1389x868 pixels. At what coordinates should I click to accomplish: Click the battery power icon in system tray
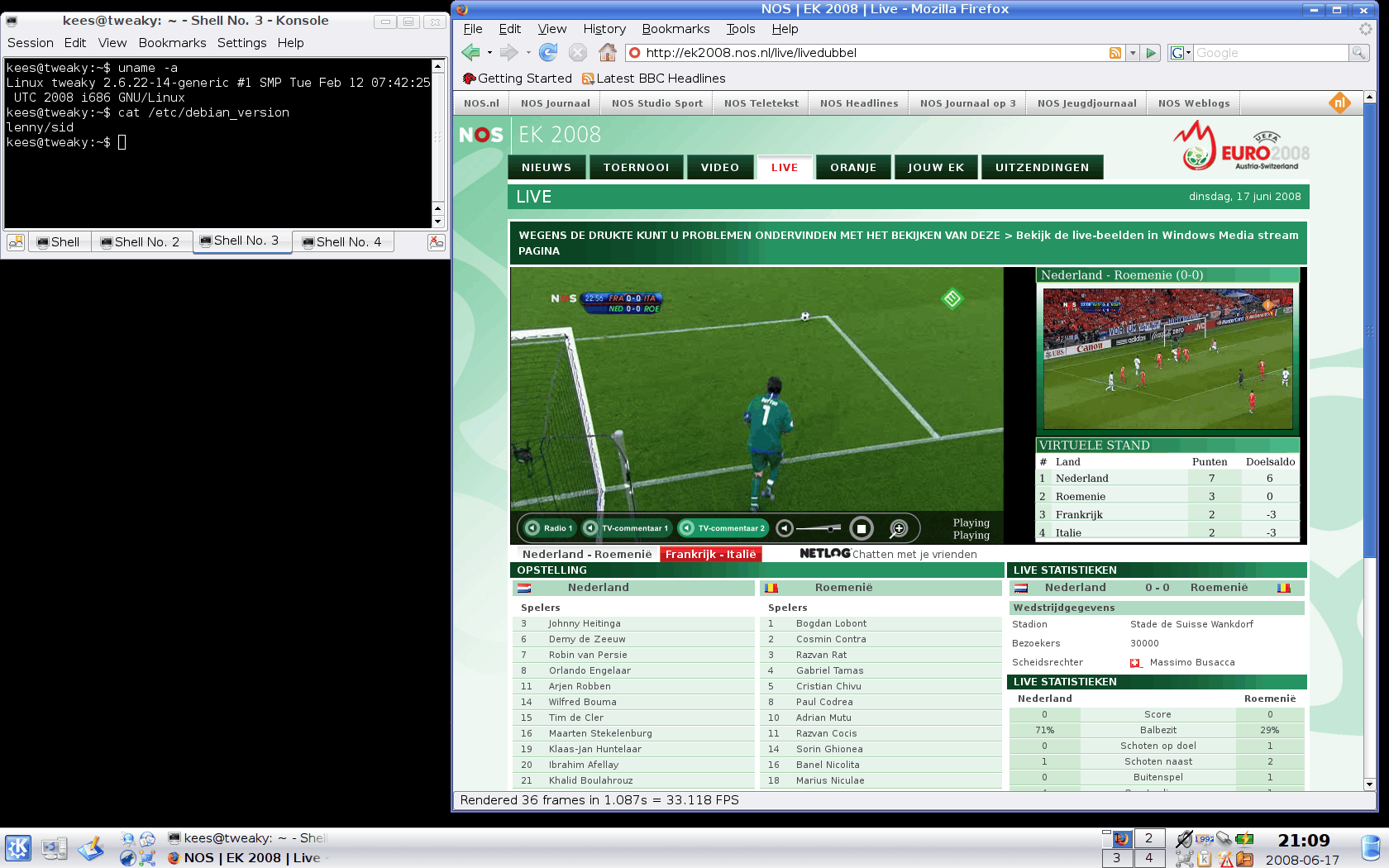coord(1244,839)
